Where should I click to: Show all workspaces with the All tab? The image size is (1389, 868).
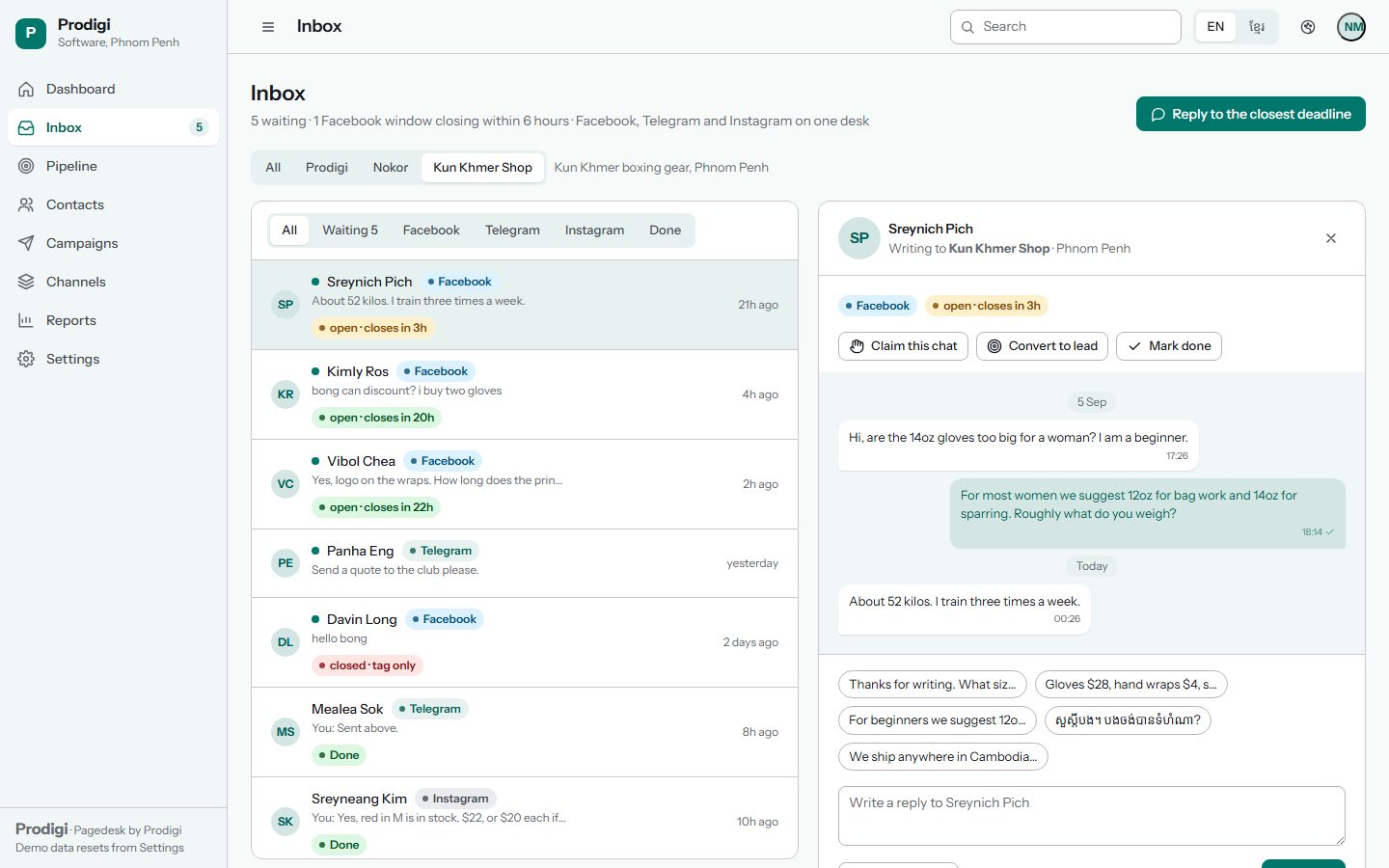(x=273, y=168)
